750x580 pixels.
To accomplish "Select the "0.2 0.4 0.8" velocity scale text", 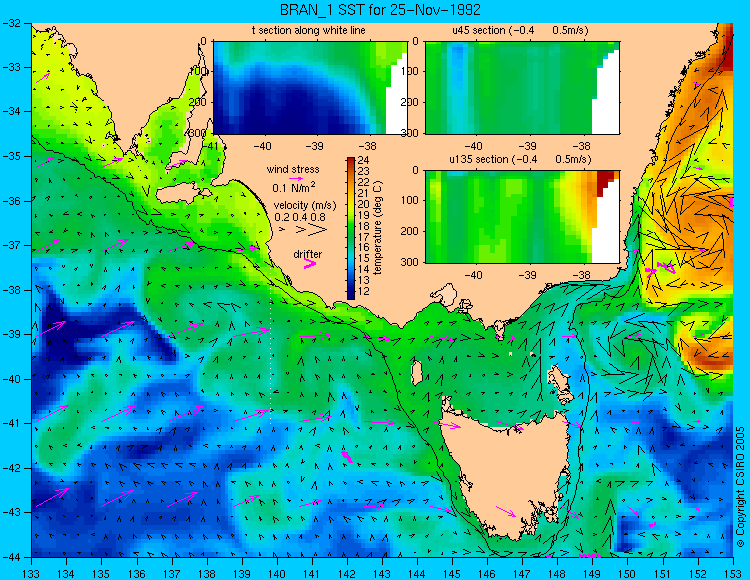I will 299,217.
